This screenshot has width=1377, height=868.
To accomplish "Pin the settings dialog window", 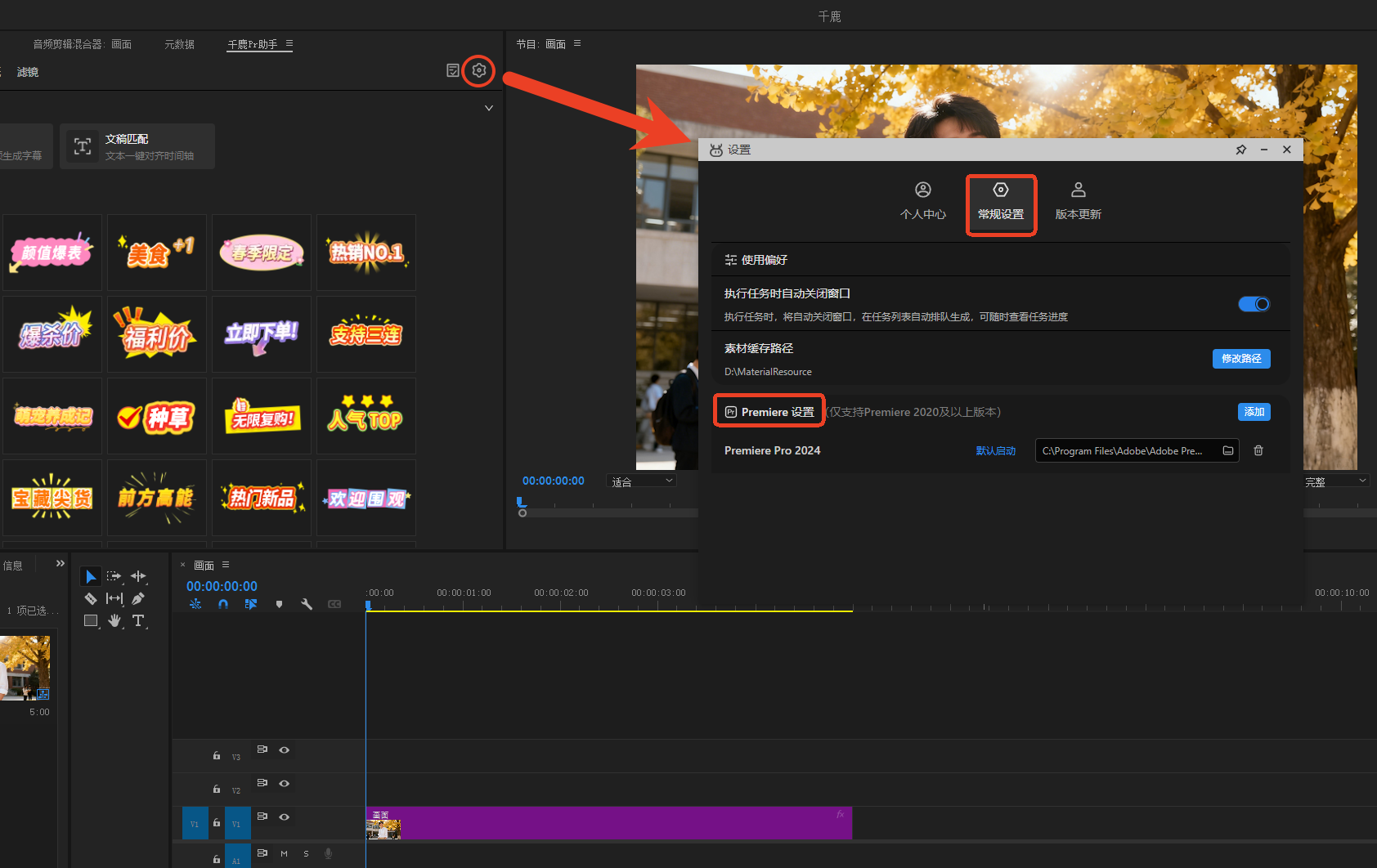I will 1240,150.
